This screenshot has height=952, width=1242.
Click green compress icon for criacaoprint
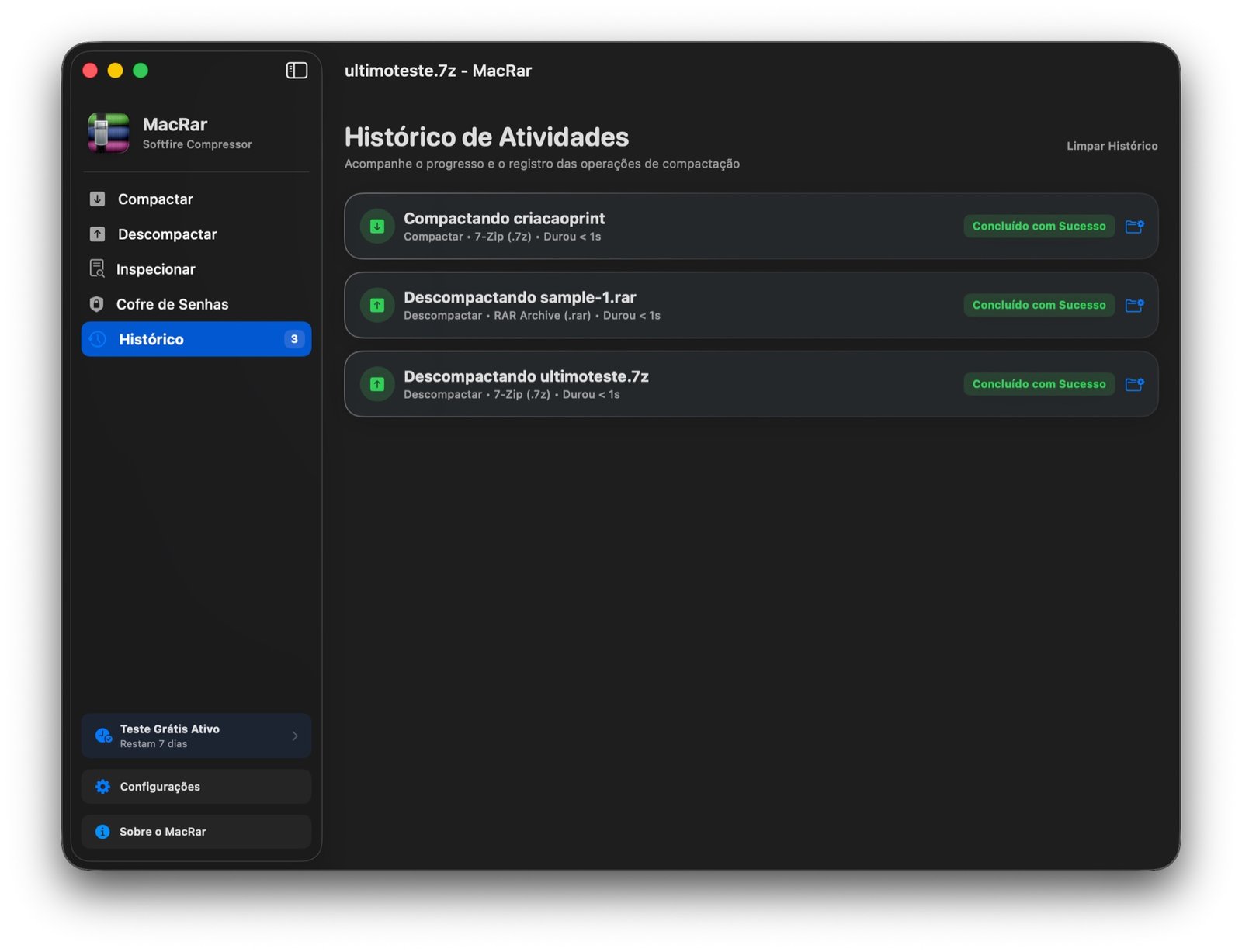377,226
